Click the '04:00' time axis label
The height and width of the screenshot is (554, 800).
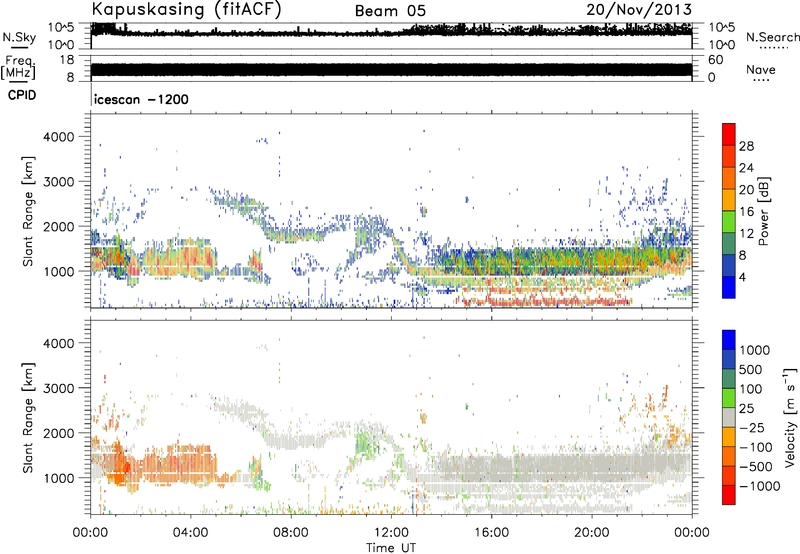click(x=191, y=533)
